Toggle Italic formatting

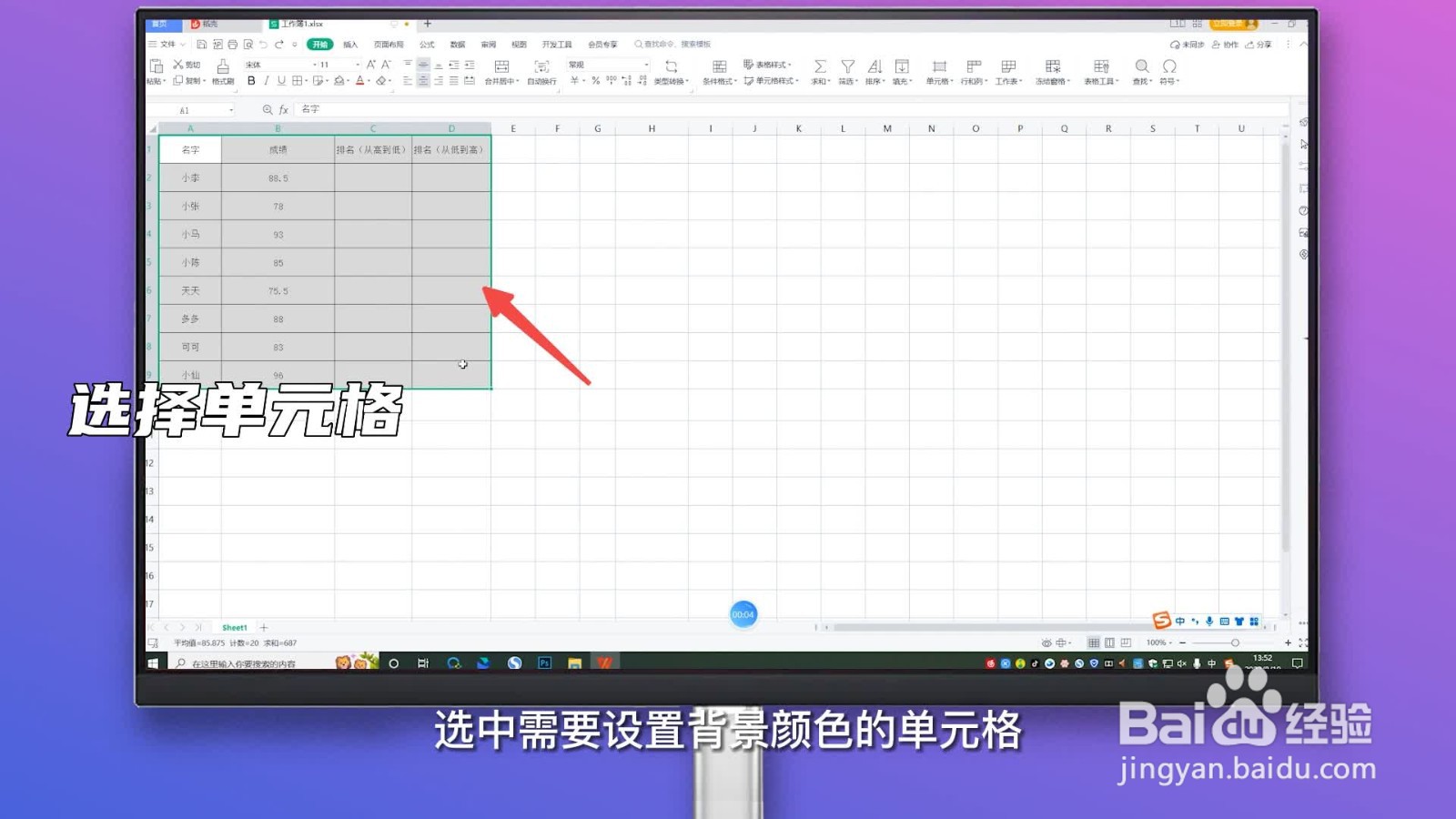pyautogui.click(x=267, y=80)
